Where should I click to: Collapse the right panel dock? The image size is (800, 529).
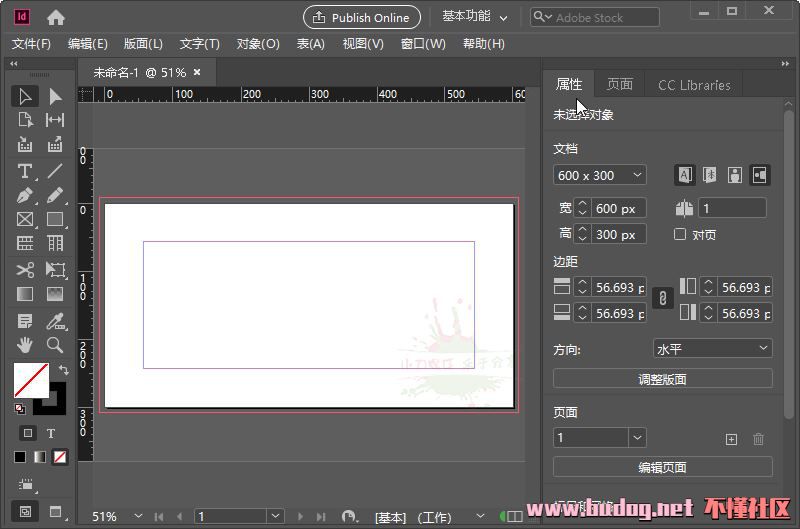pos(785,64)
